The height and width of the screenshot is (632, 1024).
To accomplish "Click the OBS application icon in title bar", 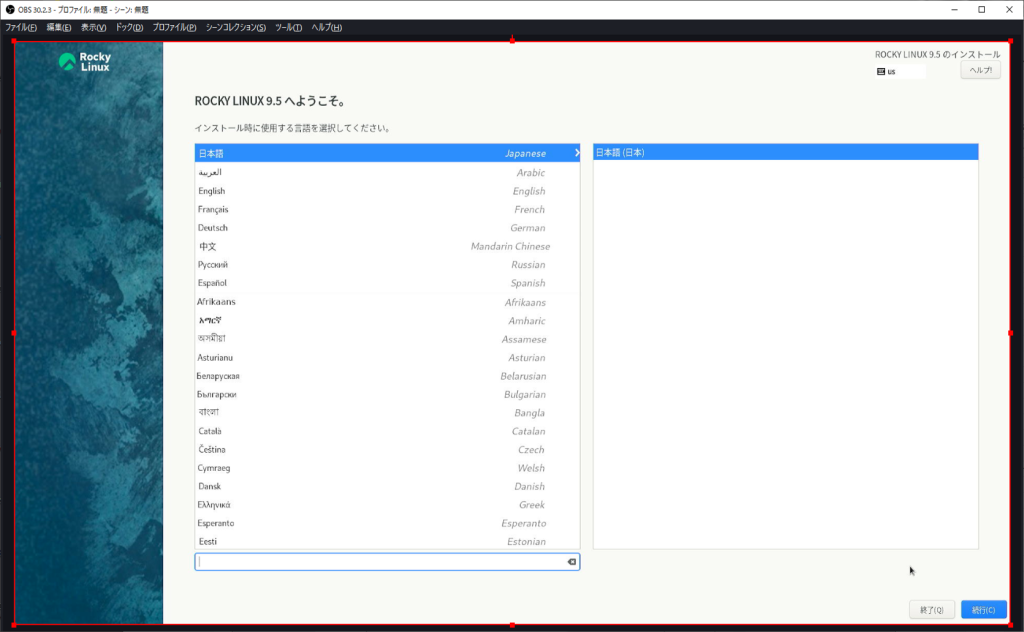I will pyautogui.click(x=9, y=9).
